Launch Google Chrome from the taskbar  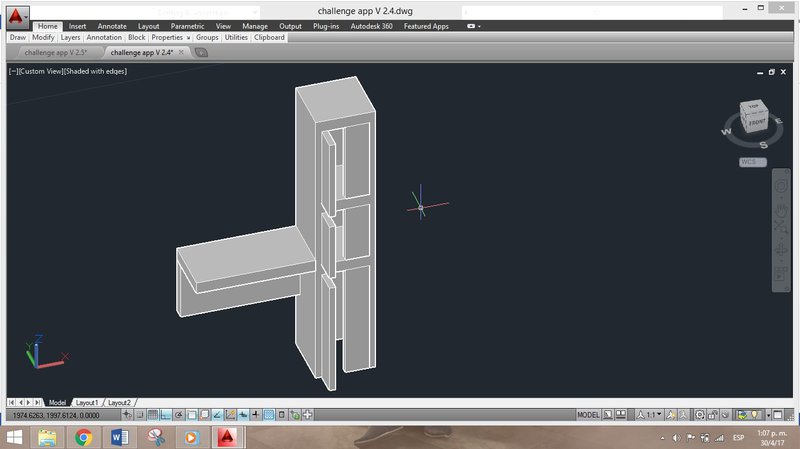coord(83,437)
